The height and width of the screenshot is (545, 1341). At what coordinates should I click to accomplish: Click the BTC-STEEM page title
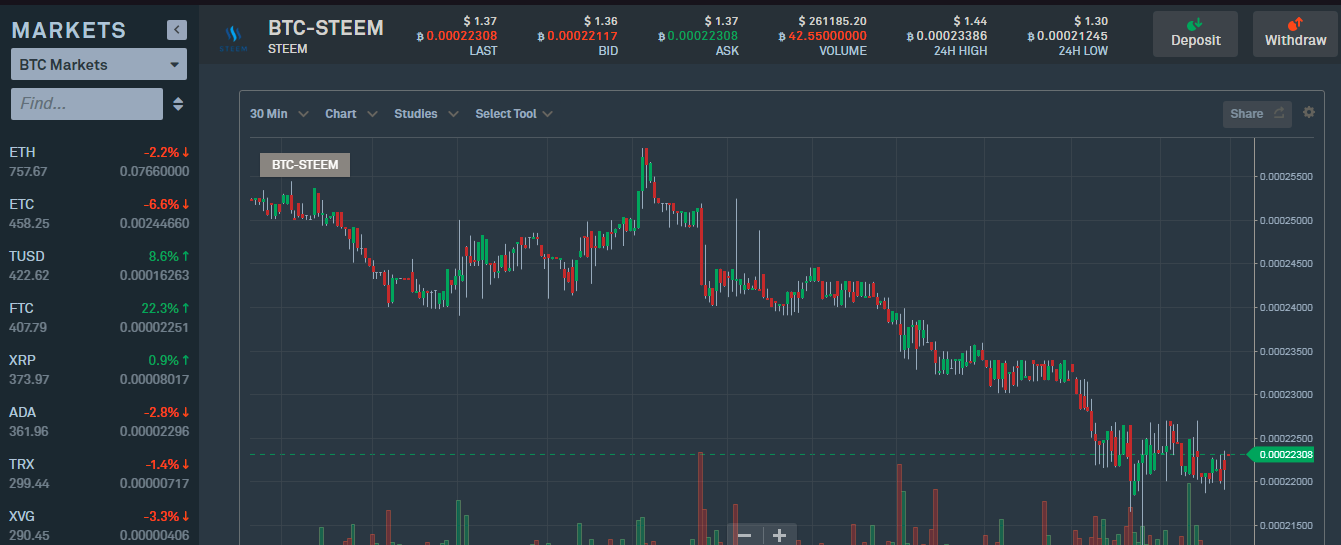pos(326,27)
